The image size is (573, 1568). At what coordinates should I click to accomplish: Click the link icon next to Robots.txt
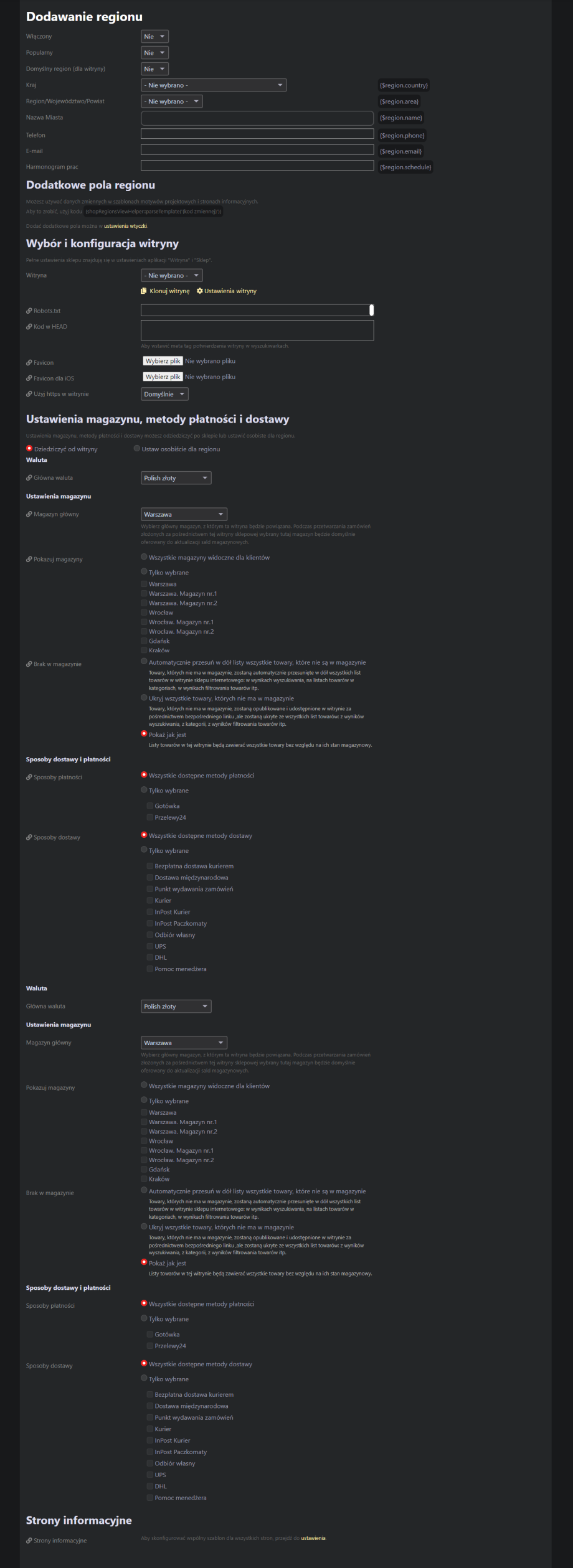click(29, 311)
